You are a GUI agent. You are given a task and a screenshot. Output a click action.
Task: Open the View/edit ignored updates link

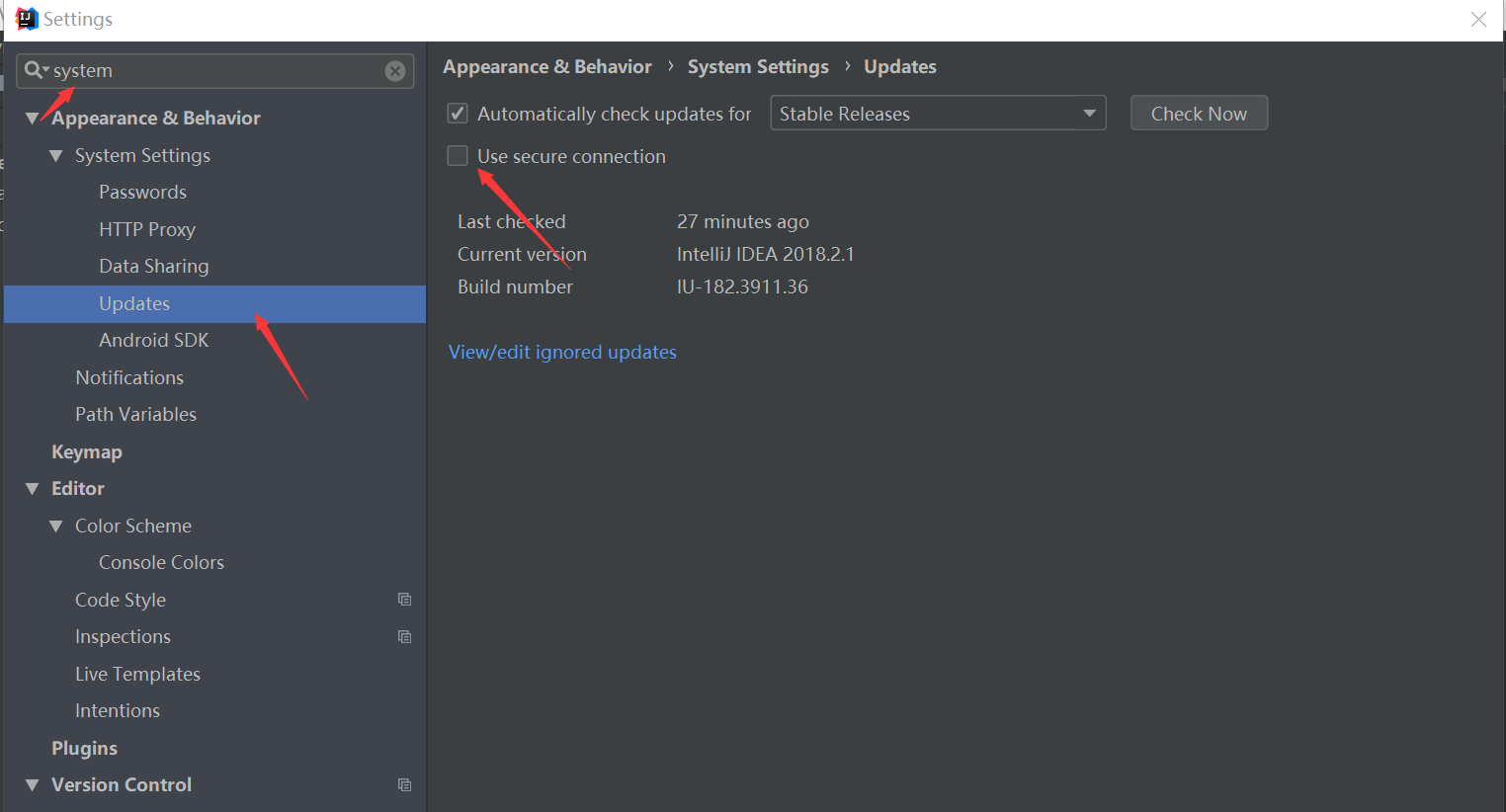tap(562, 353)
